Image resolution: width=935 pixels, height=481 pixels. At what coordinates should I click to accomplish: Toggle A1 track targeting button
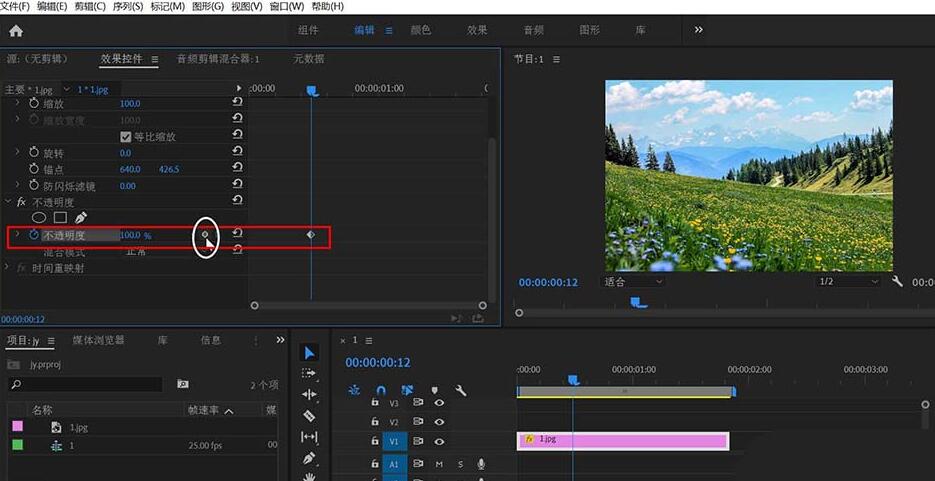[x=394, y=464]
